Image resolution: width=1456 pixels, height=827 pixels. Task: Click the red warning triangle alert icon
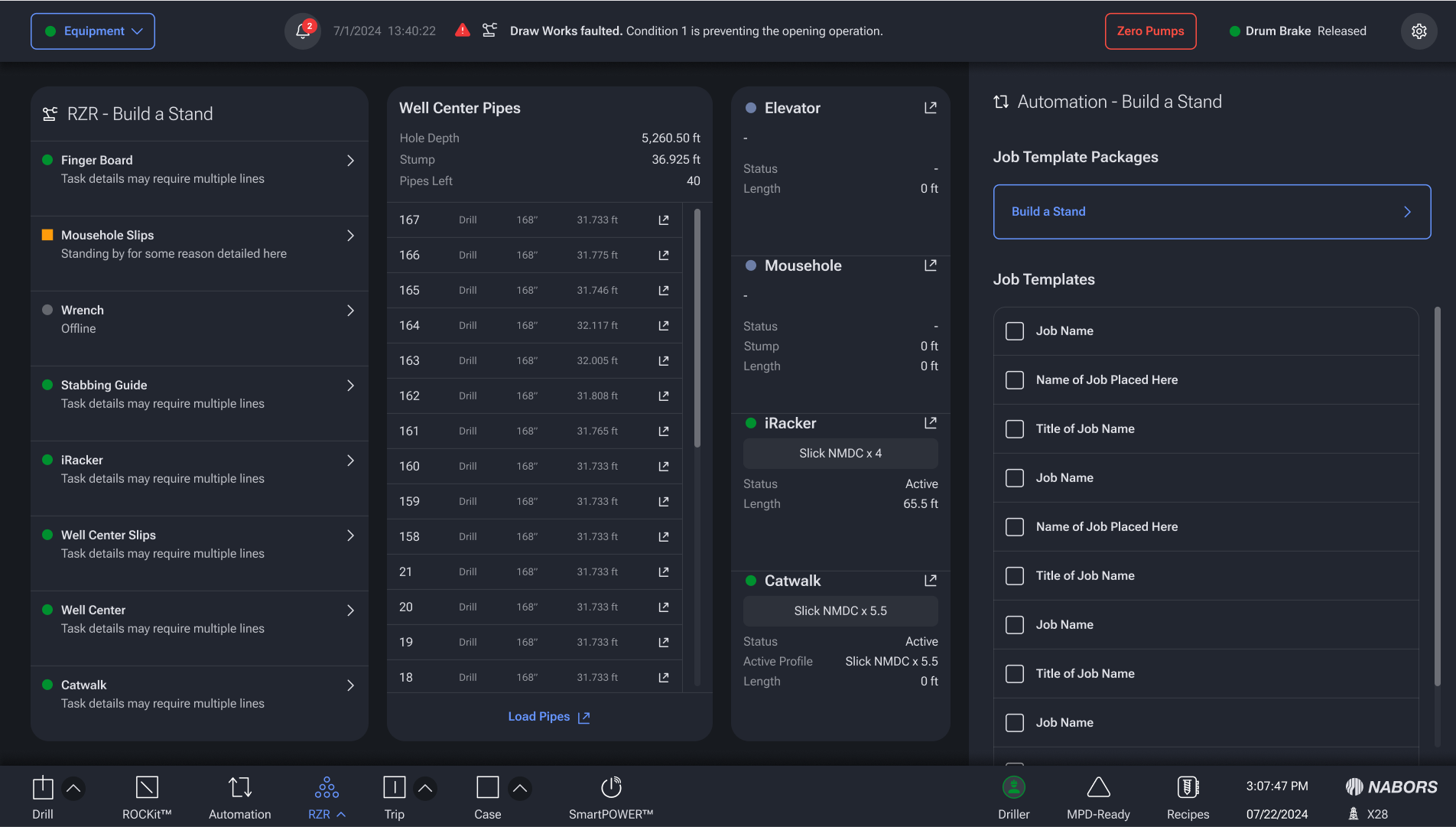tap(463, 31)
